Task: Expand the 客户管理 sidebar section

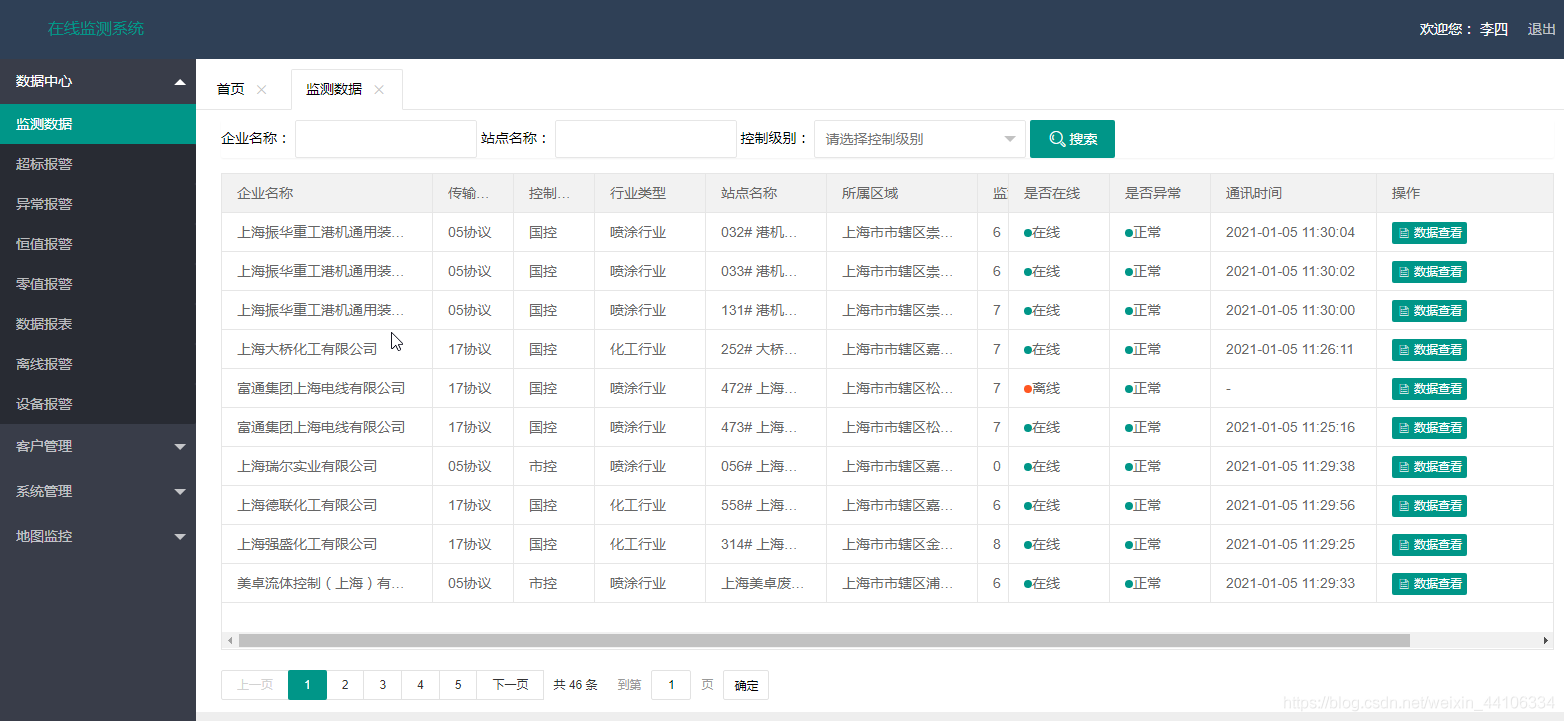Action: coord(98,447)
